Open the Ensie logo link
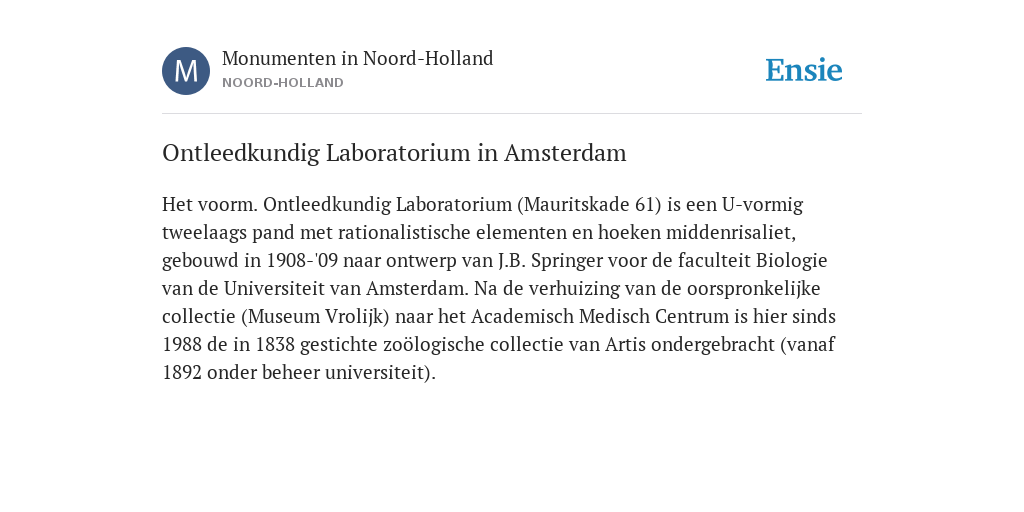 tap(804, 70)
